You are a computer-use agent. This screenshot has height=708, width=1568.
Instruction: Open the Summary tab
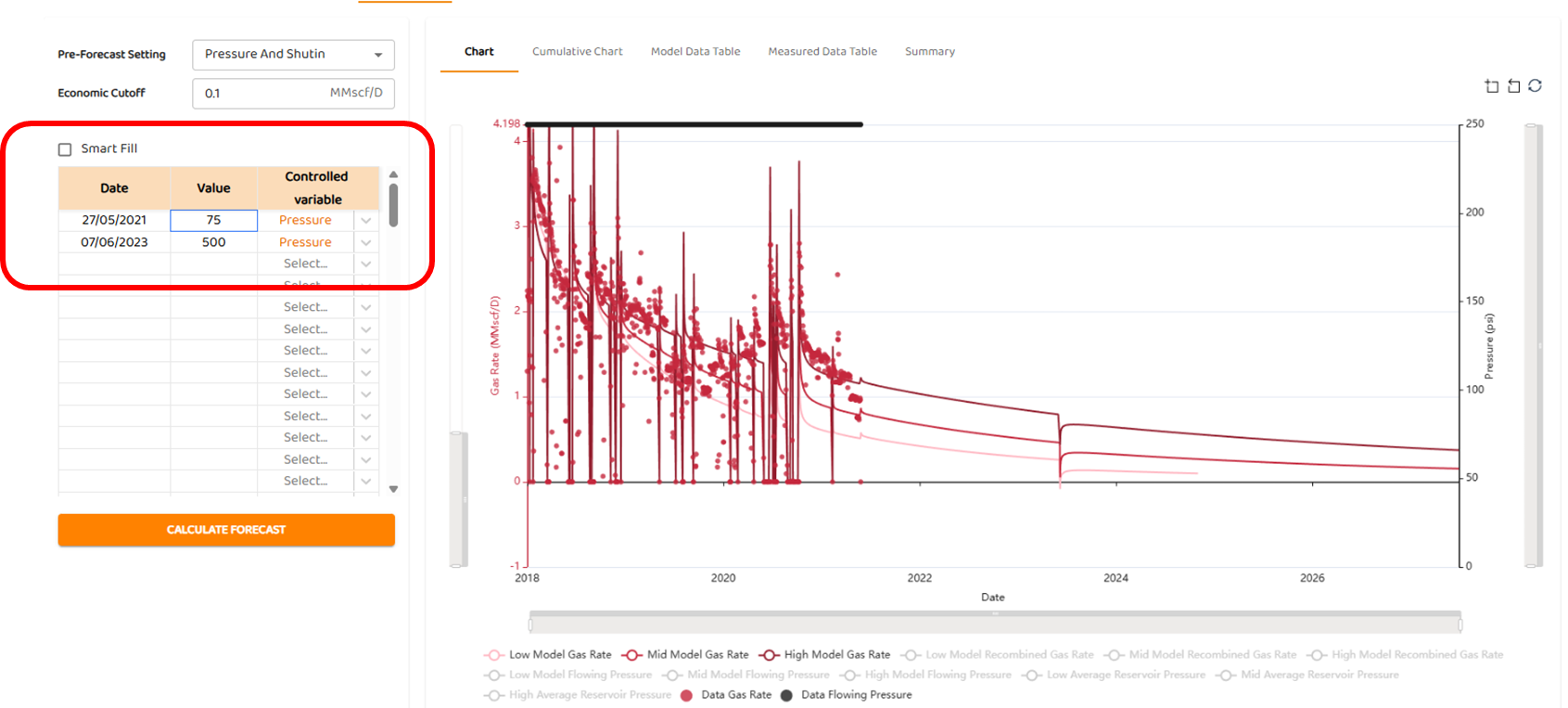(929, 52)
